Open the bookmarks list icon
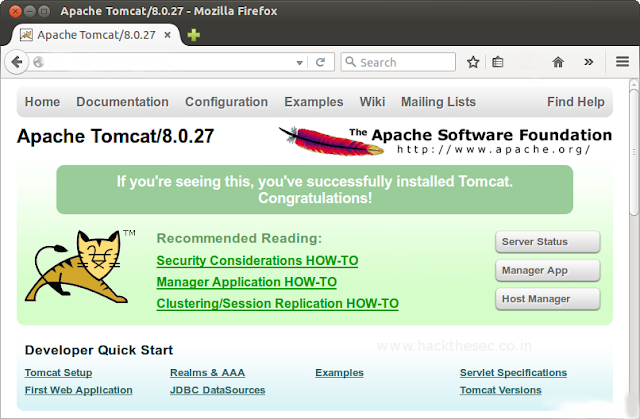The width and height of the screenshot is (640, 419). pyautogui.click(x=498, y=62)
